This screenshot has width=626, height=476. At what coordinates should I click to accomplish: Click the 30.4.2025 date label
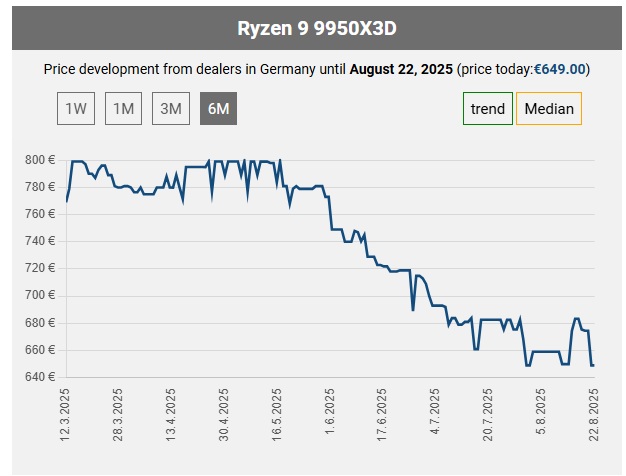click(224, 415)
